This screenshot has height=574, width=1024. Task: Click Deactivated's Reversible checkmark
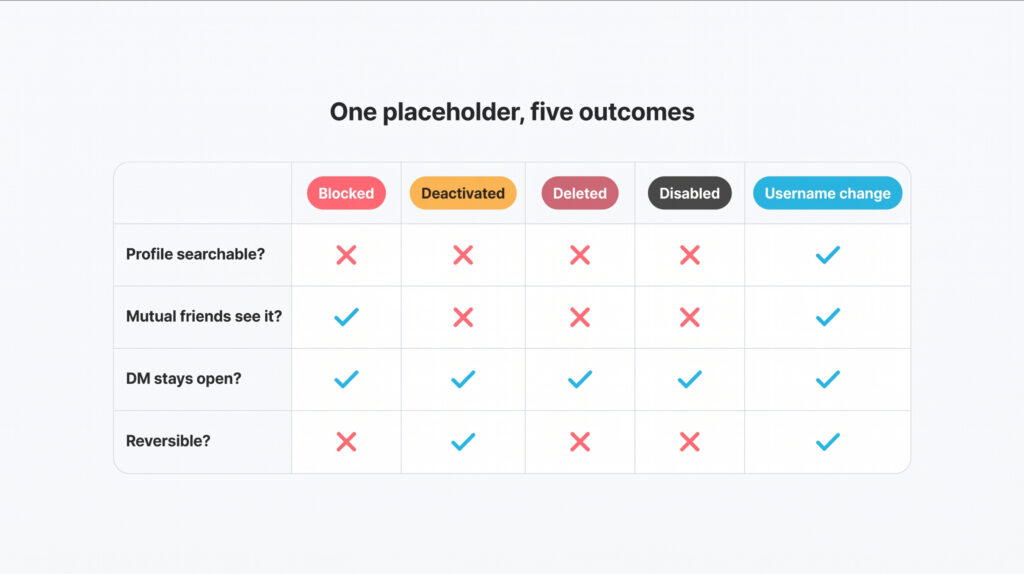tap(463, 442)
